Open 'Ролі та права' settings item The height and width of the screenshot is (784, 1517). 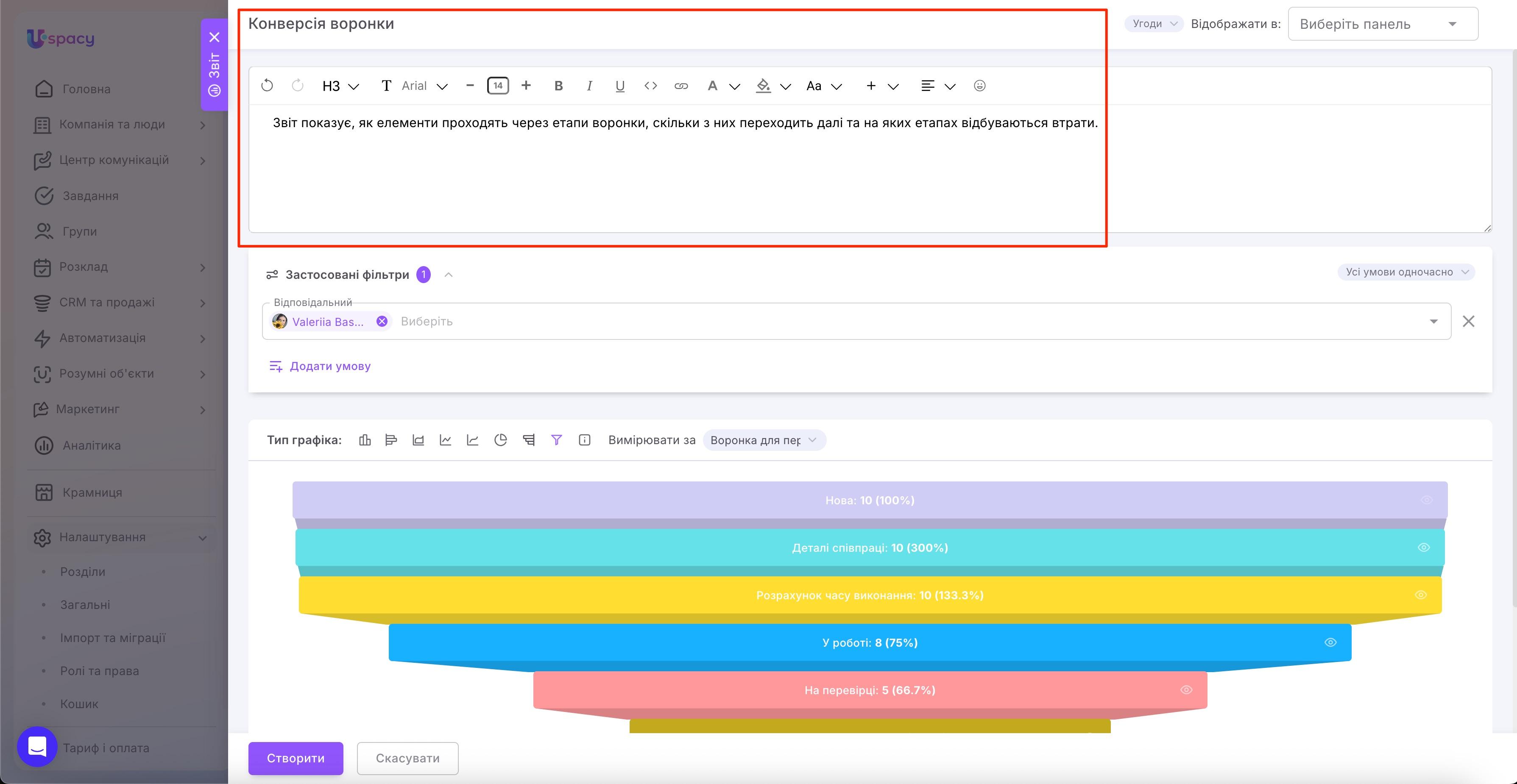(x=100, y=671)
